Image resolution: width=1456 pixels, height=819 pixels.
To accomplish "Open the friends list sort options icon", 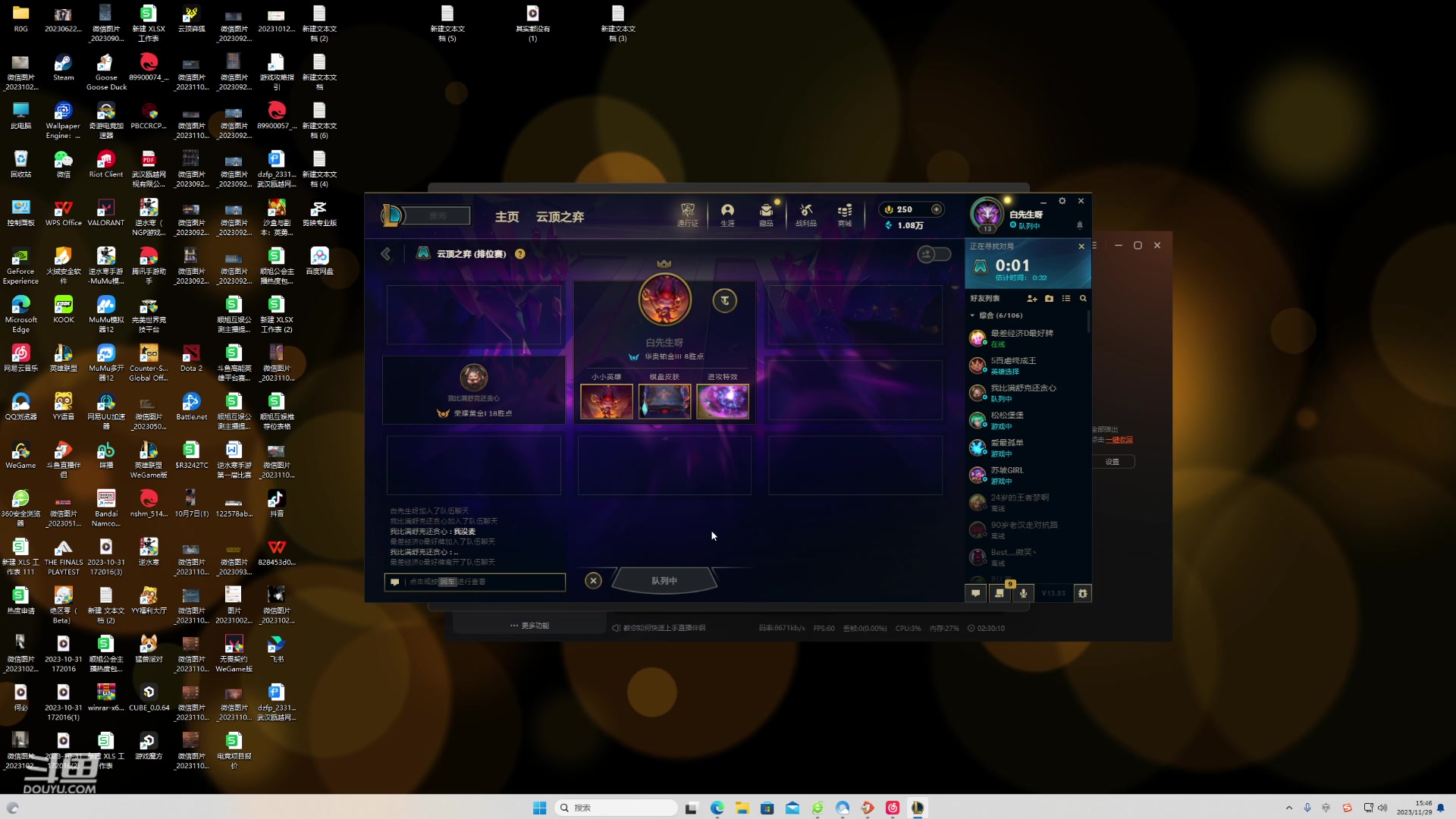I will pyautogui.click(x=1066, y=299).
